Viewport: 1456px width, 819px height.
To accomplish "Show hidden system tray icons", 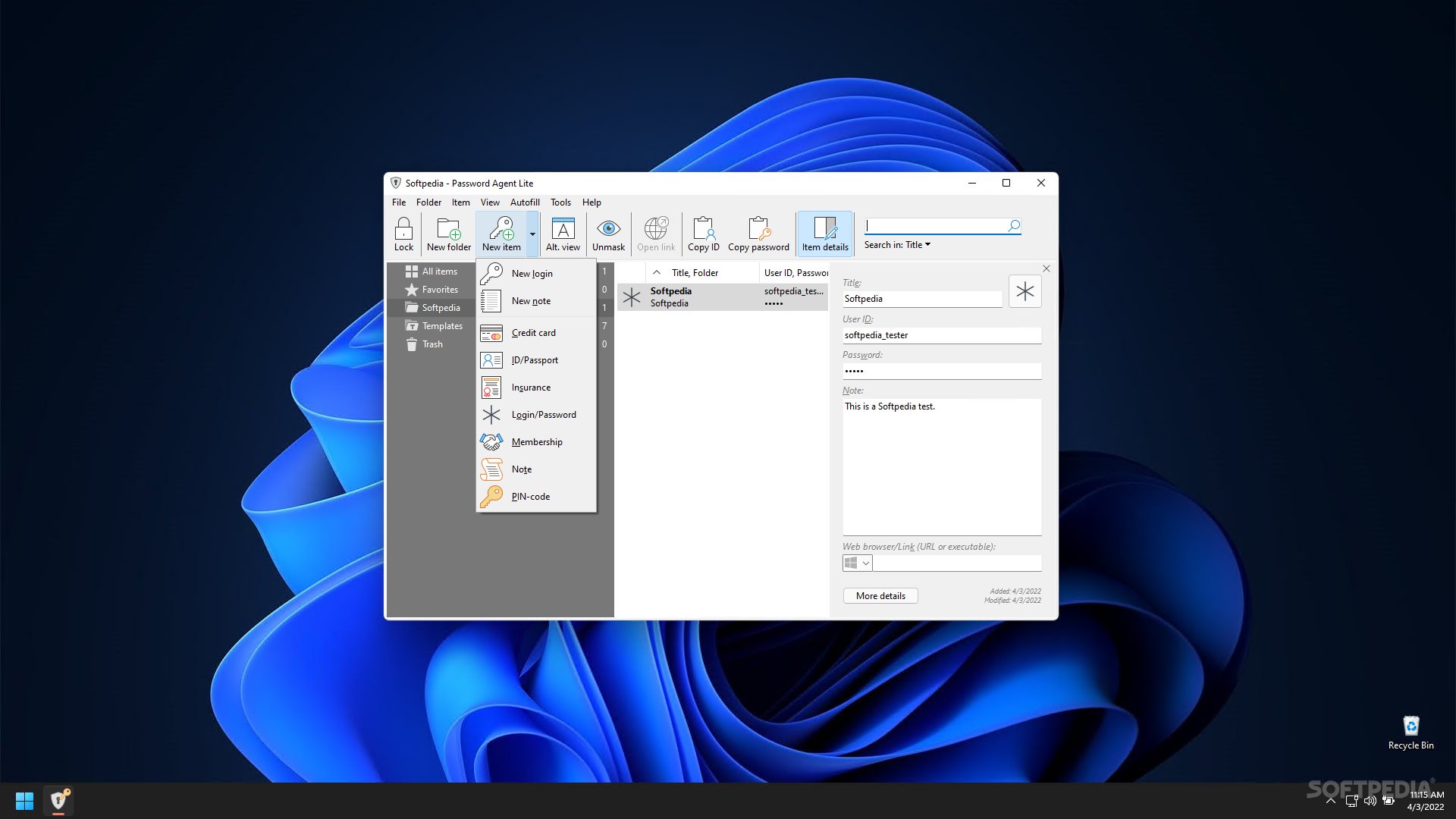I will click(1330, 801).
